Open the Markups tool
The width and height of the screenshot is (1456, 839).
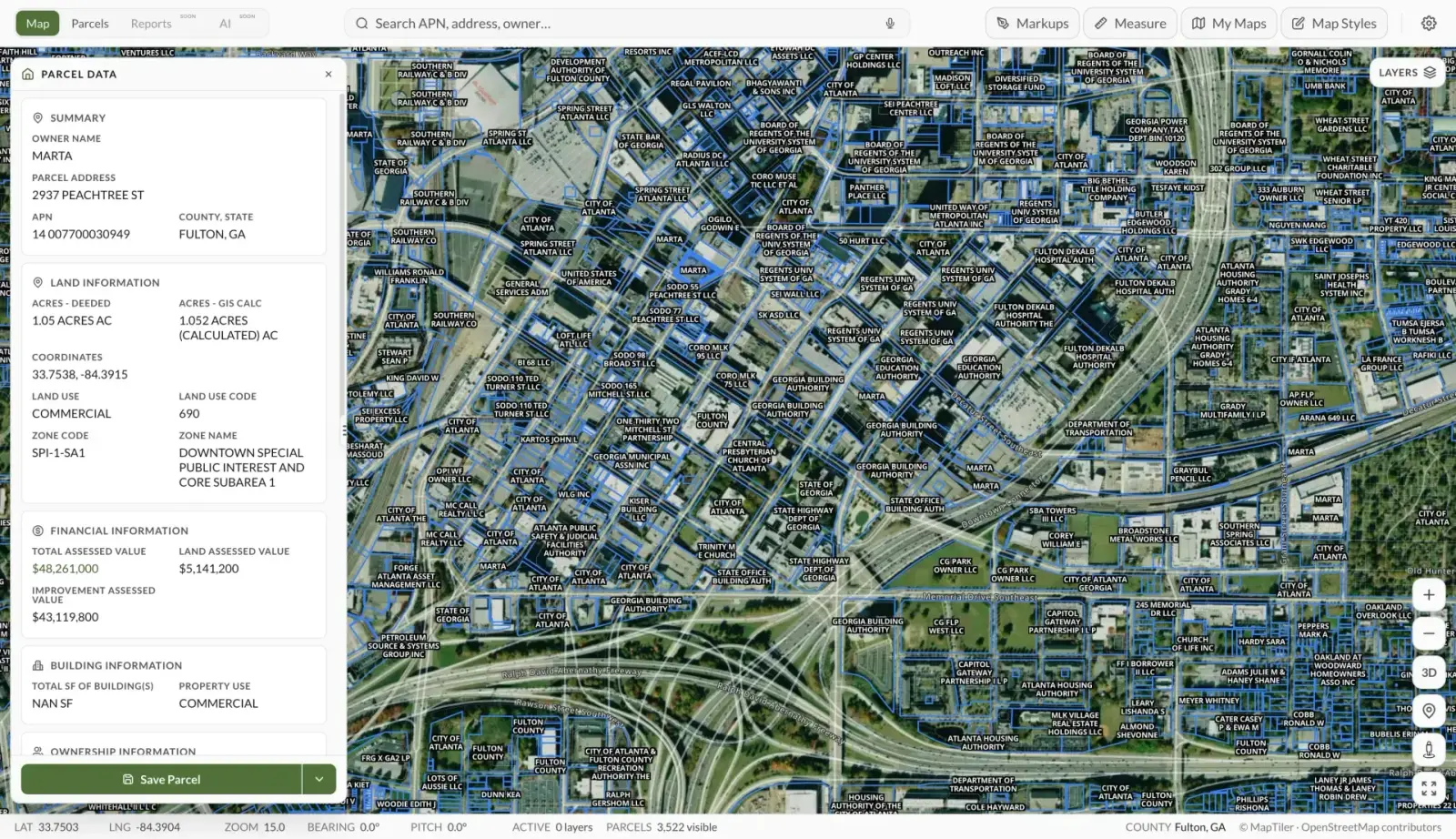[x=1032, y=24]
